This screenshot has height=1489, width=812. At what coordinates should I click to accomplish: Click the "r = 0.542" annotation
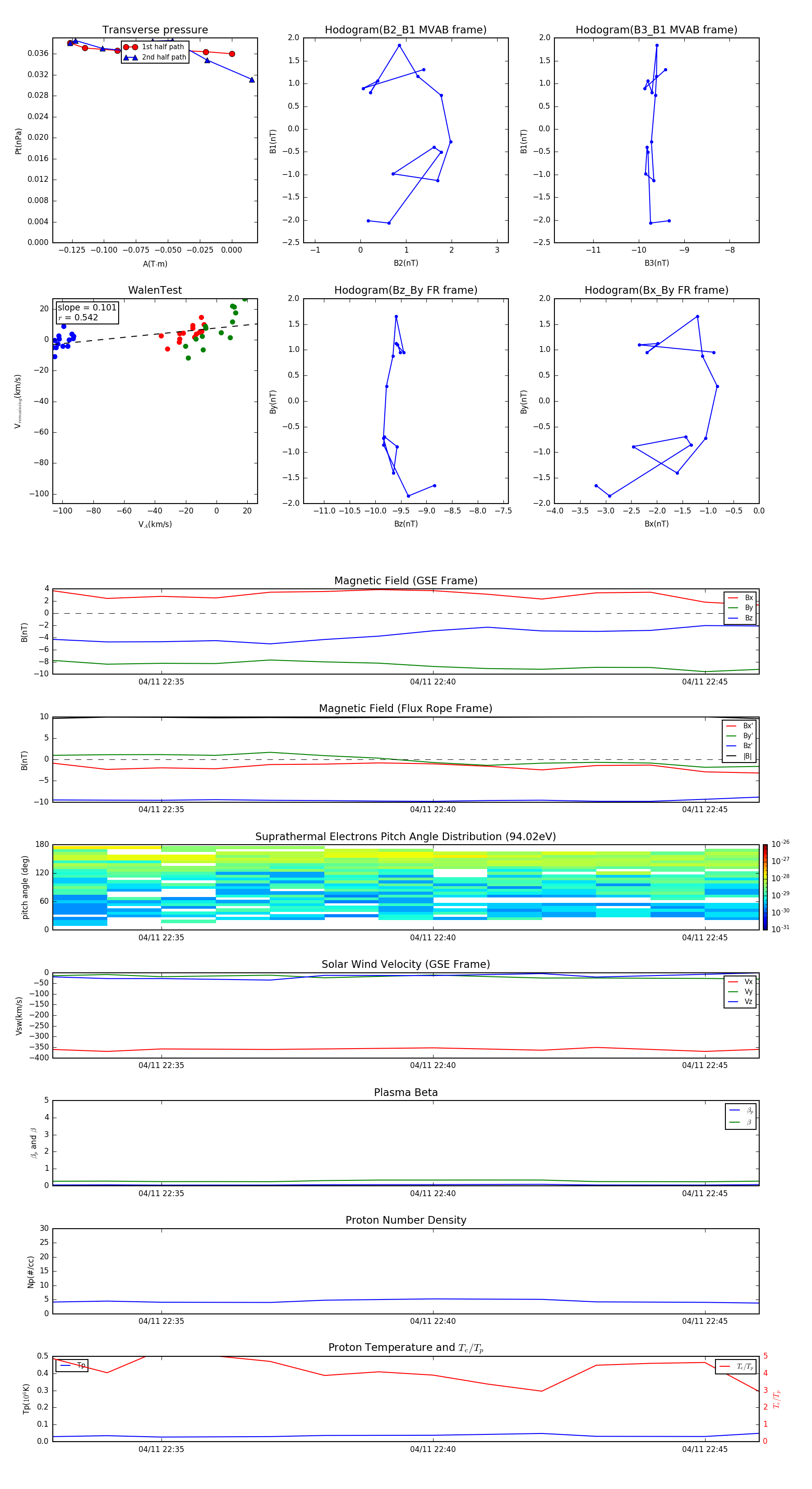pyautogui.click(x=78, y=318)
